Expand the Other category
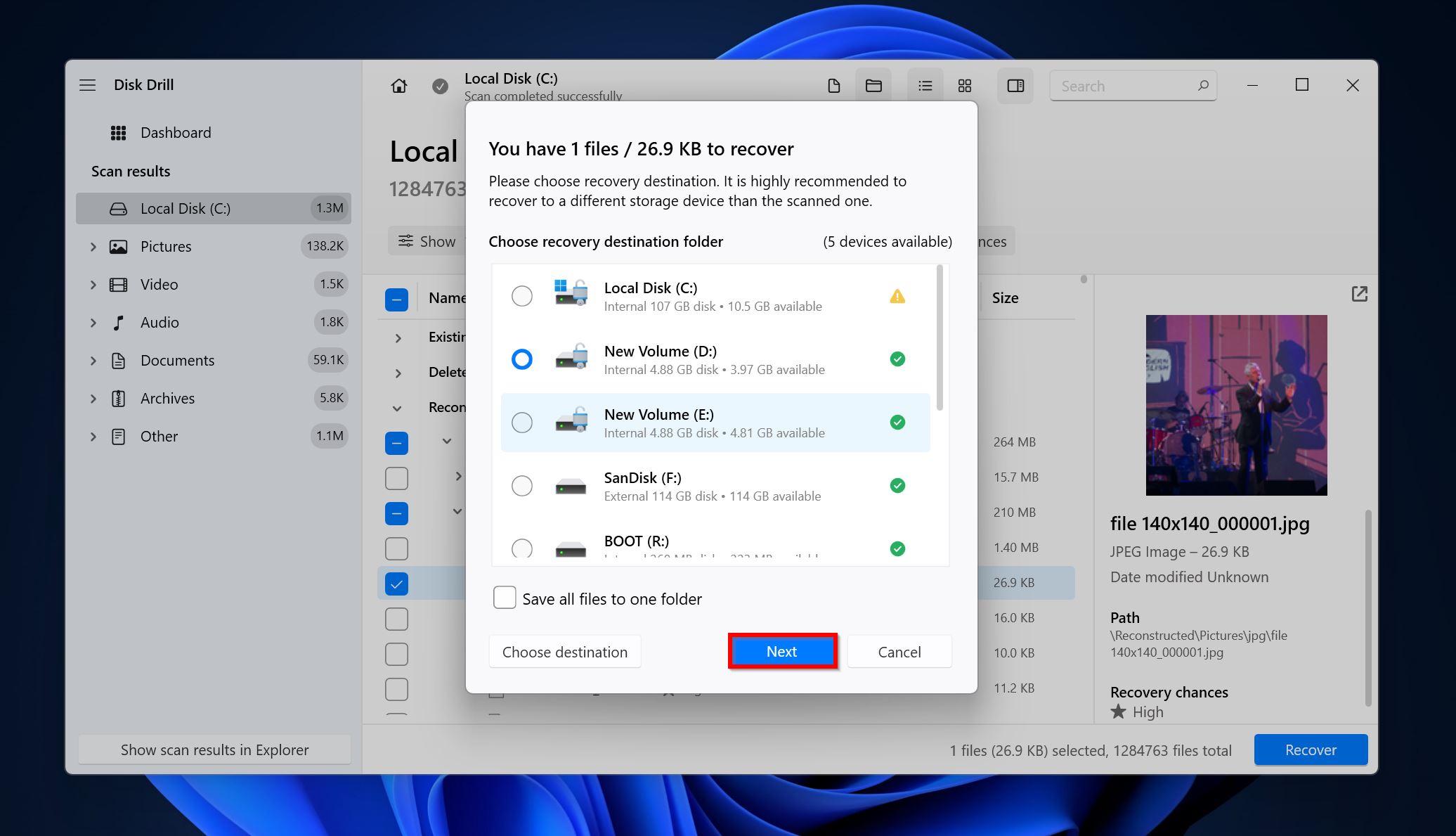 pos(93,437)
